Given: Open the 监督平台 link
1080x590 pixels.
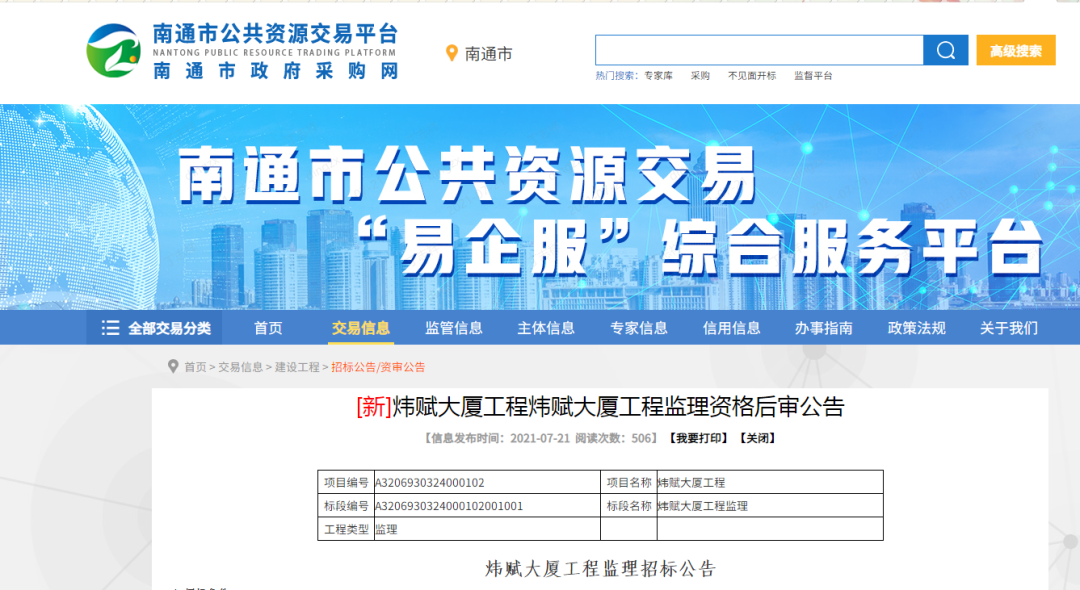Looking at the screenshot, I should [x=816, y=75].
